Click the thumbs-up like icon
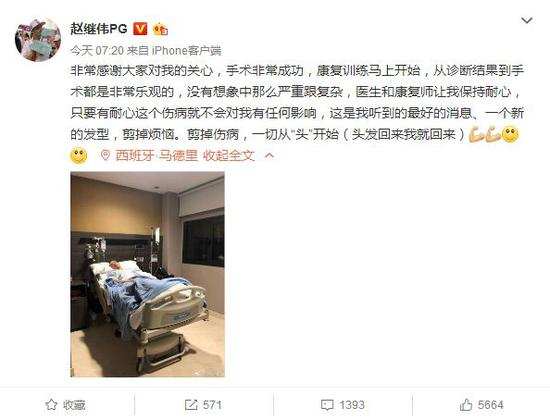The height and width of the screenshot is (420, 550). pos(466,405)
